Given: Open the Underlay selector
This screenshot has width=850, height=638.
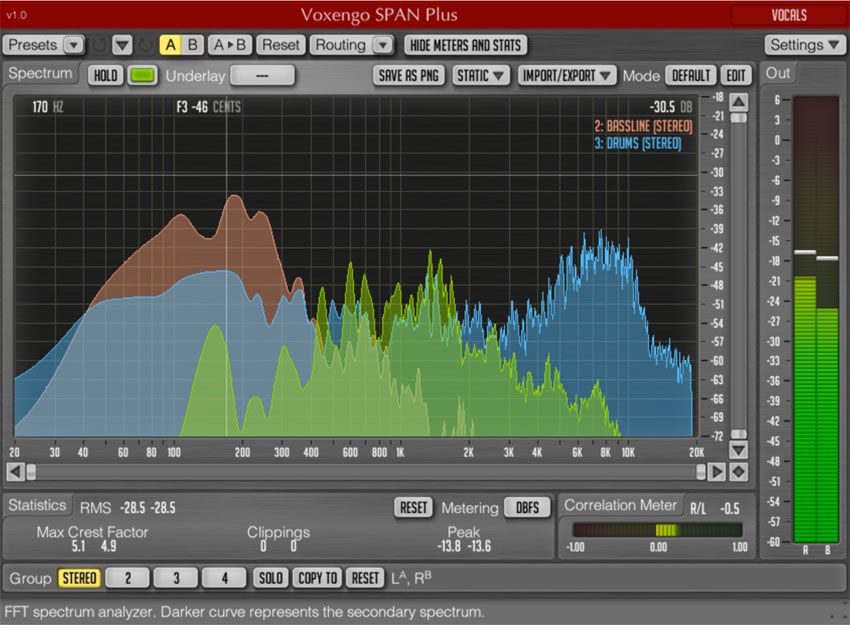Looking at the screenshot, I should tap(262, 75).
